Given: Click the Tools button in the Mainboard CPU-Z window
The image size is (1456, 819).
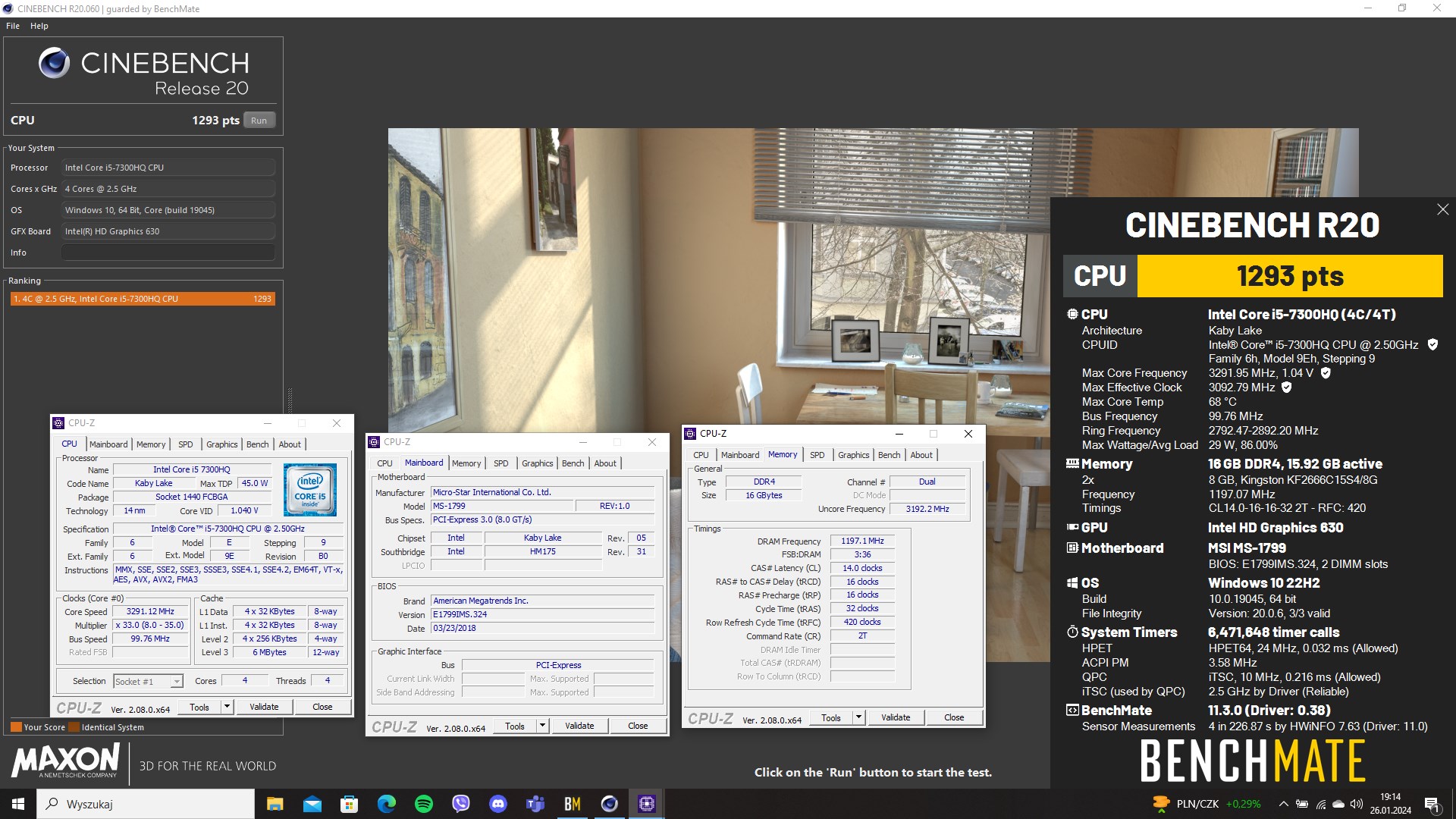Looking at the screenshot, I should [515, 726].
